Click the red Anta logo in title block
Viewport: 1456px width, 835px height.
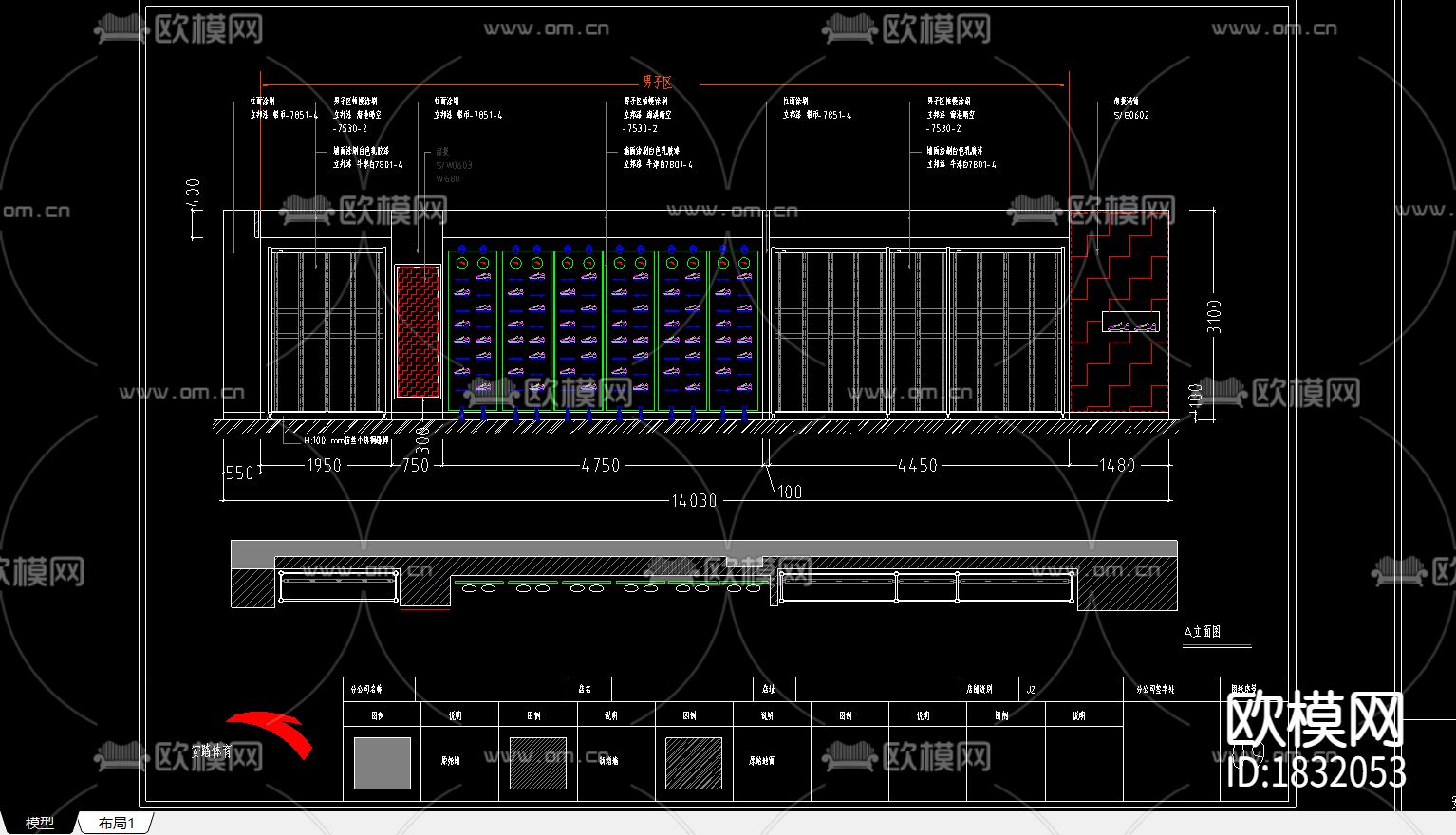pyautogui.click(x=271, y=733)
